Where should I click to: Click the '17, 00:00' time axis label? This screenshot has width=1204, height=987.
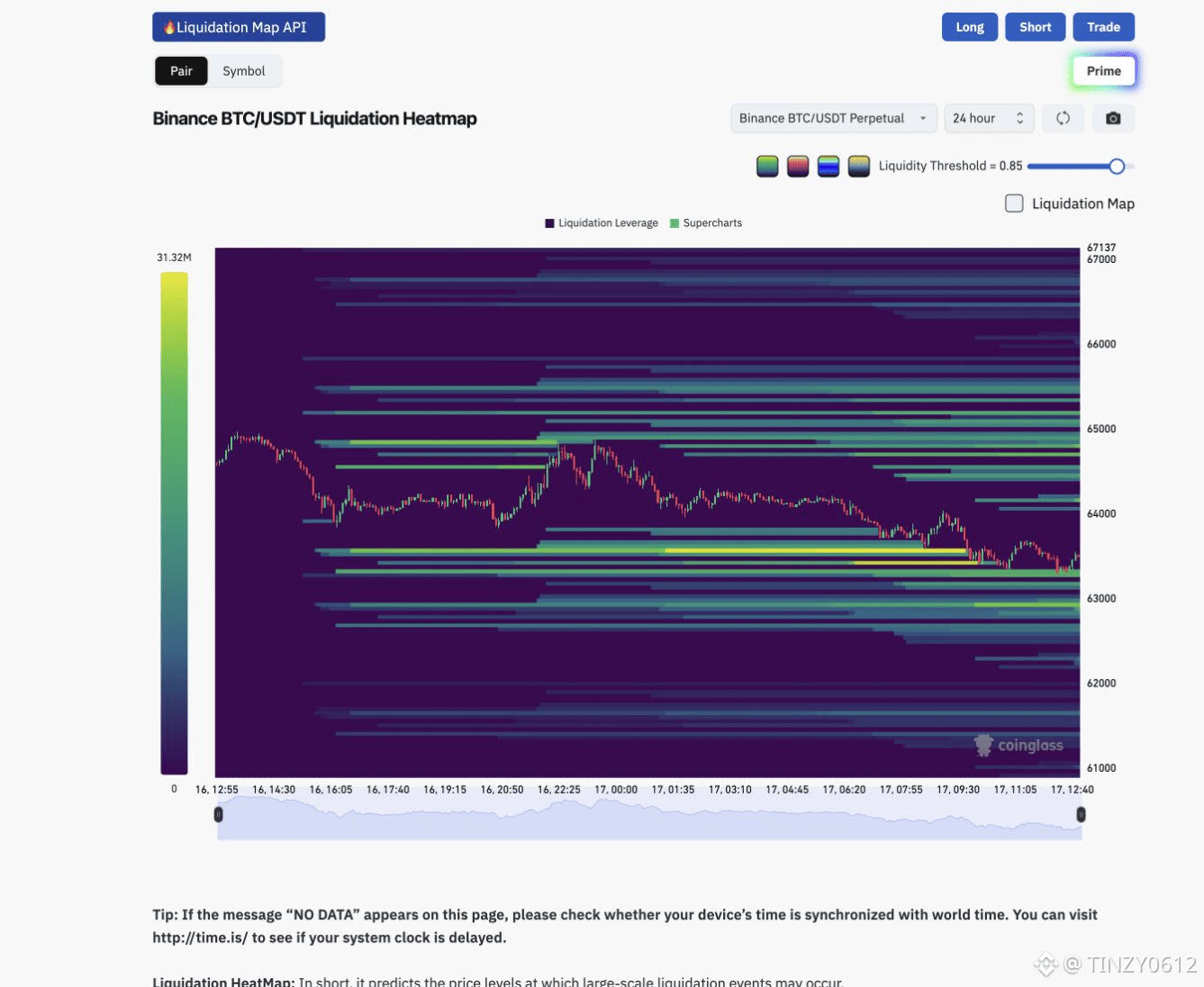pyautogui.click(x=616, y=790)
